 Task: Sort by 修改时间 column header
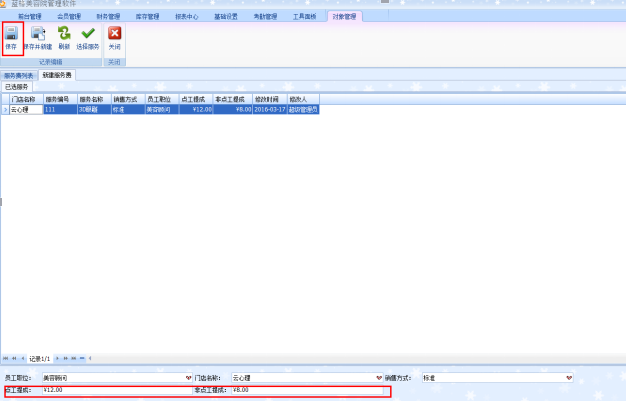(x=270, y=99)
